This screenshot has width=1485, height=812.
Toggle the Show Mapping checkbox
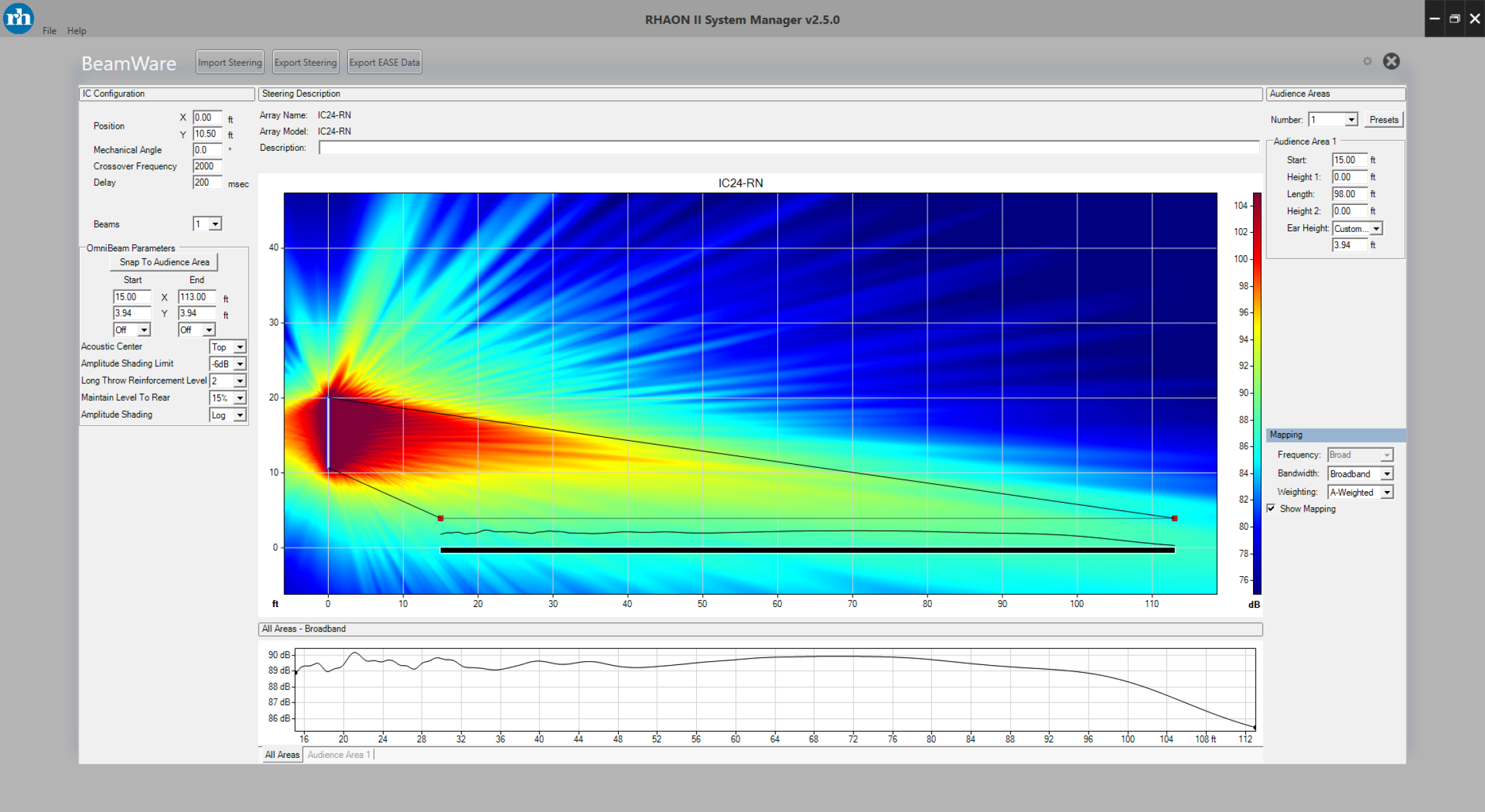[1271, 508]
